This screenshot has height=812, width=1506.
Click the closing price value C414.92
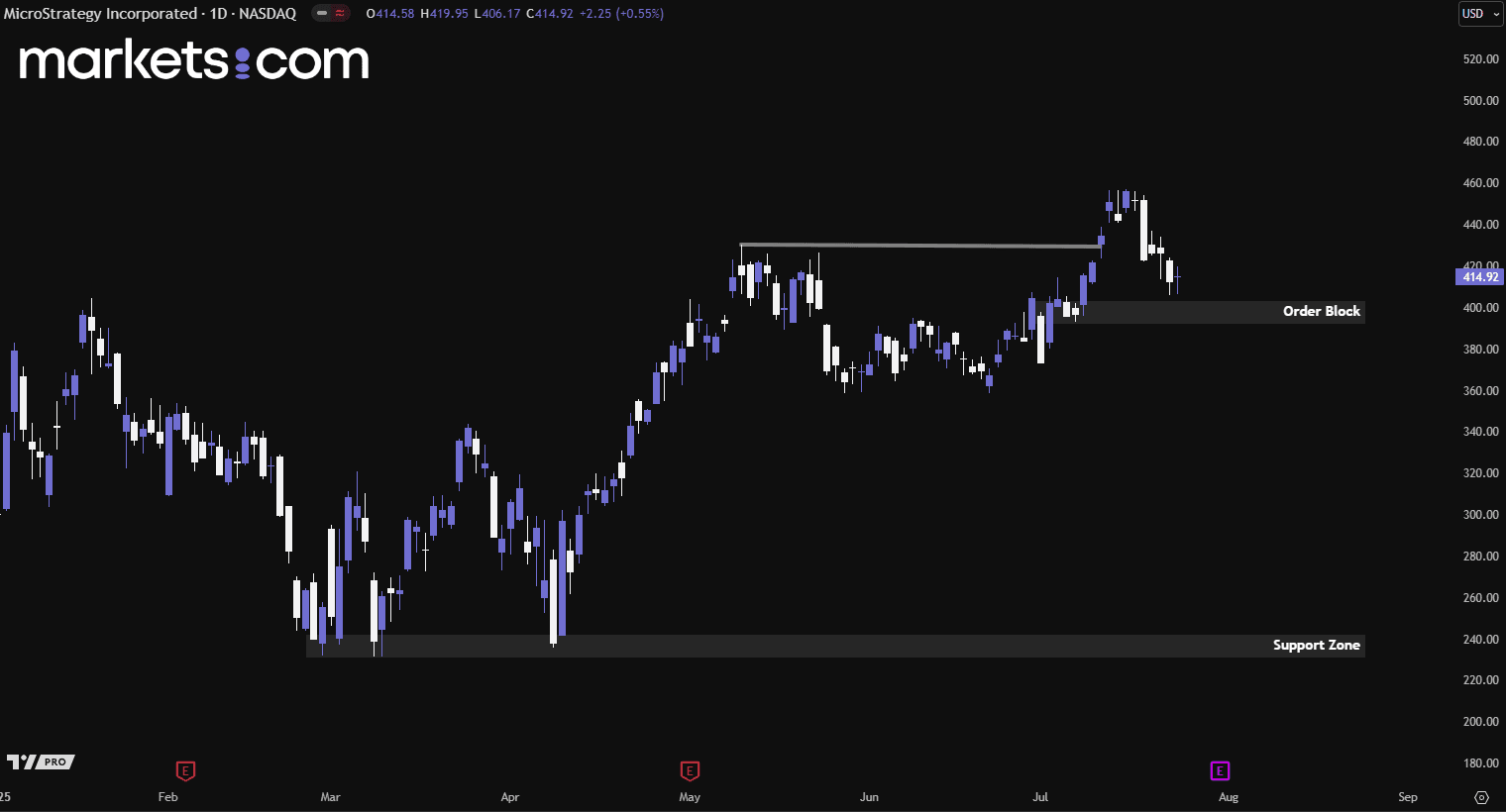(550, 14)
